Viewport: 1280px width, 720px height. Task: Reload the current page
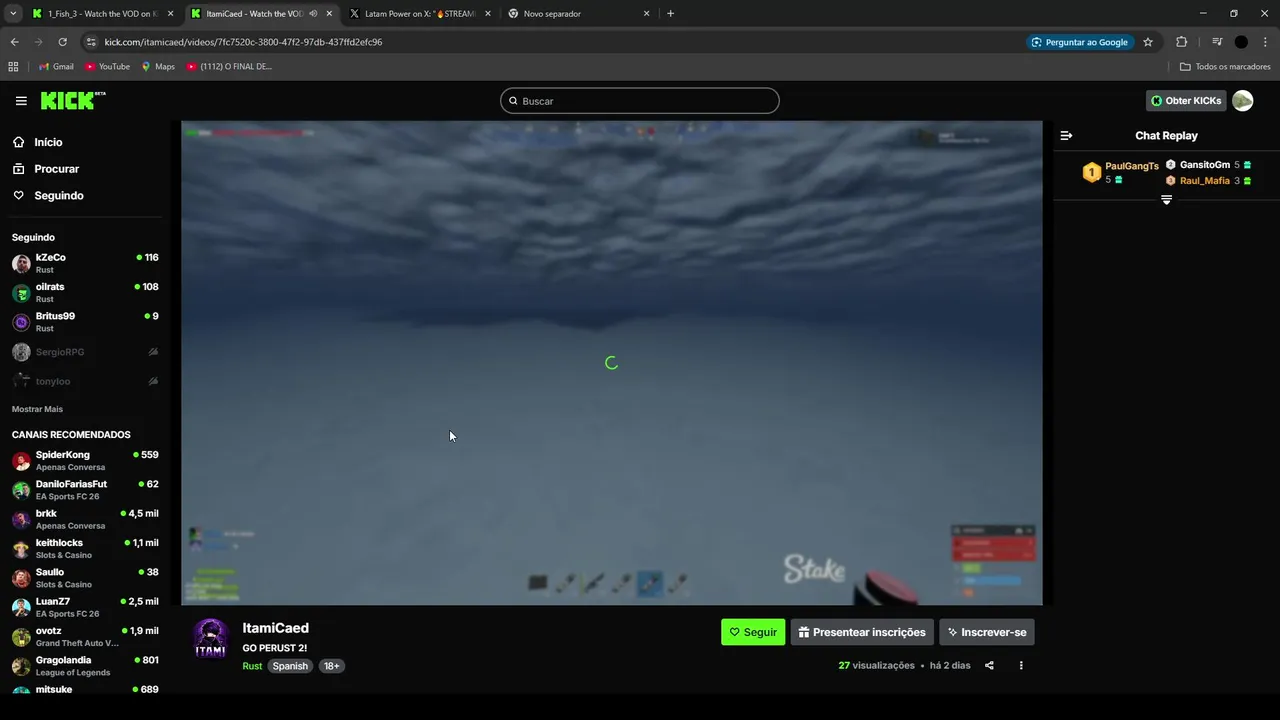tap(62, 42)
